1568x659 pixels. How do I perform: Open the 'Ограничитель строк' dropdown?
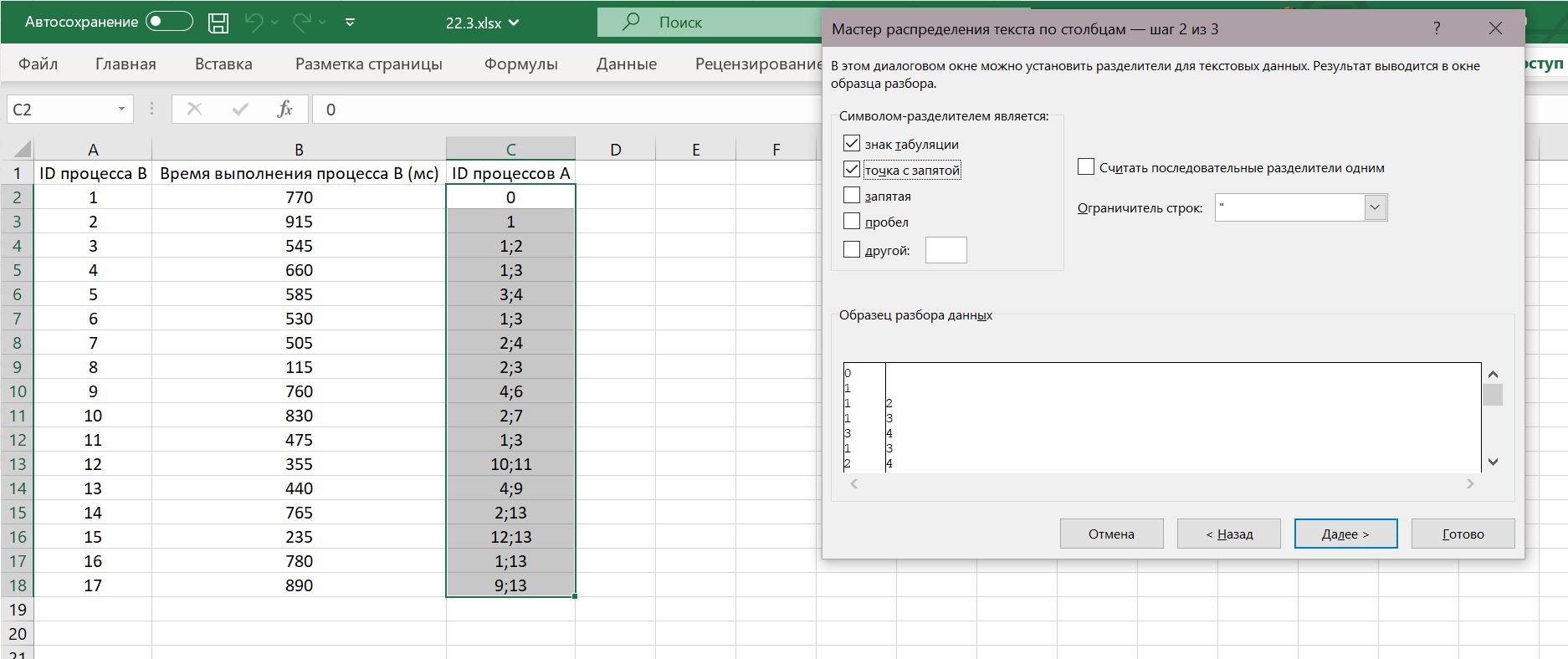coord(1375,207)
